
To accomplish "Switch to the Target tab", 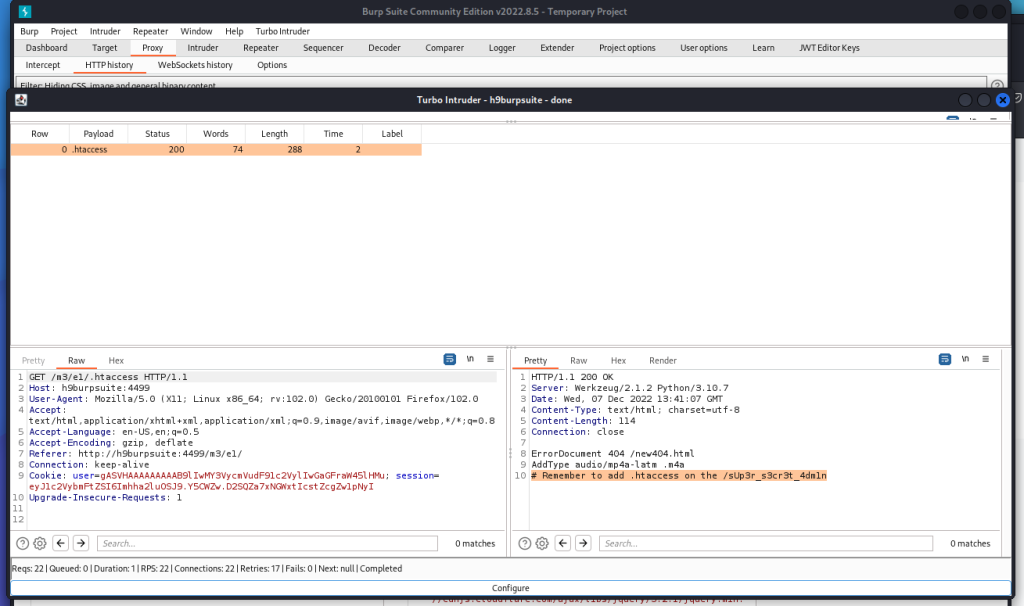I will (x=104, y=48).
